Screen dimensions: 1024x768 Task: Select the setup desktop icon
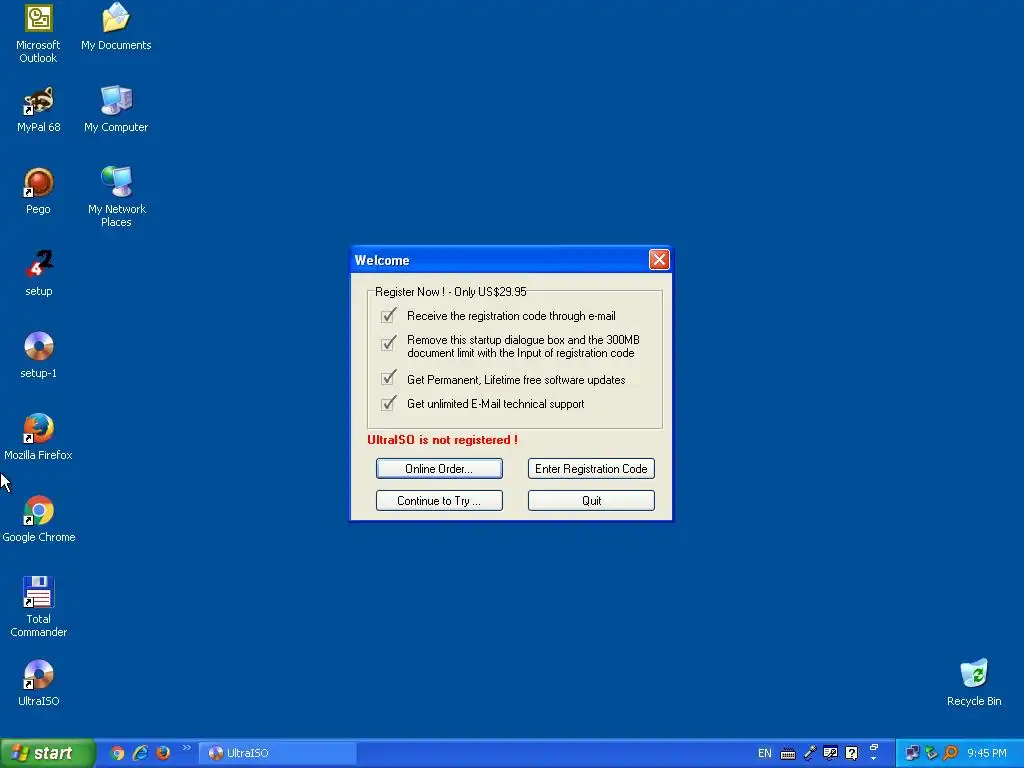[x=39, y=273]
